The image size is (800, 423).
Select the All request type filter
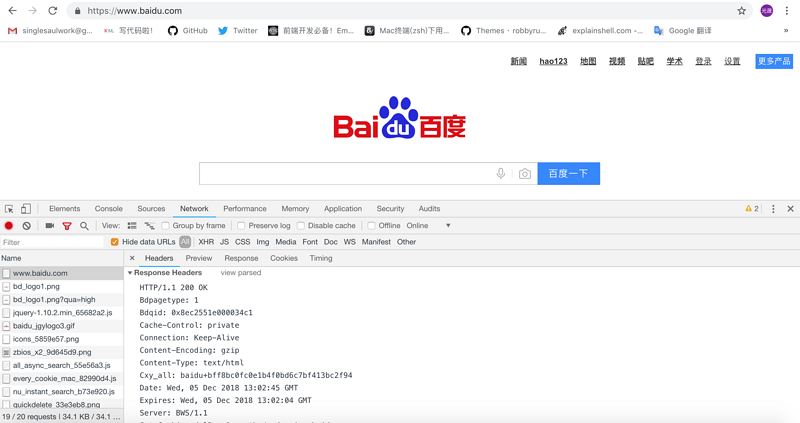tap(185, 242)
